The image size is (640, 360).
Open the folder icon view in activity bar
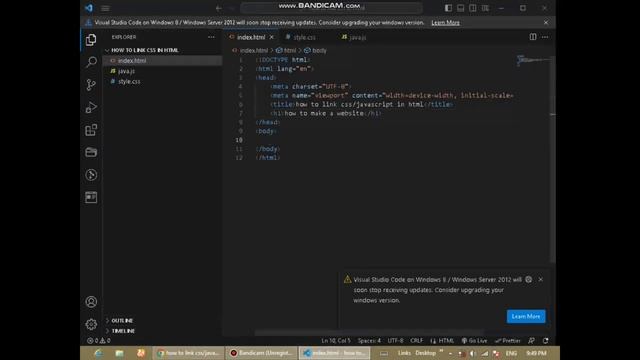(91, 152)
